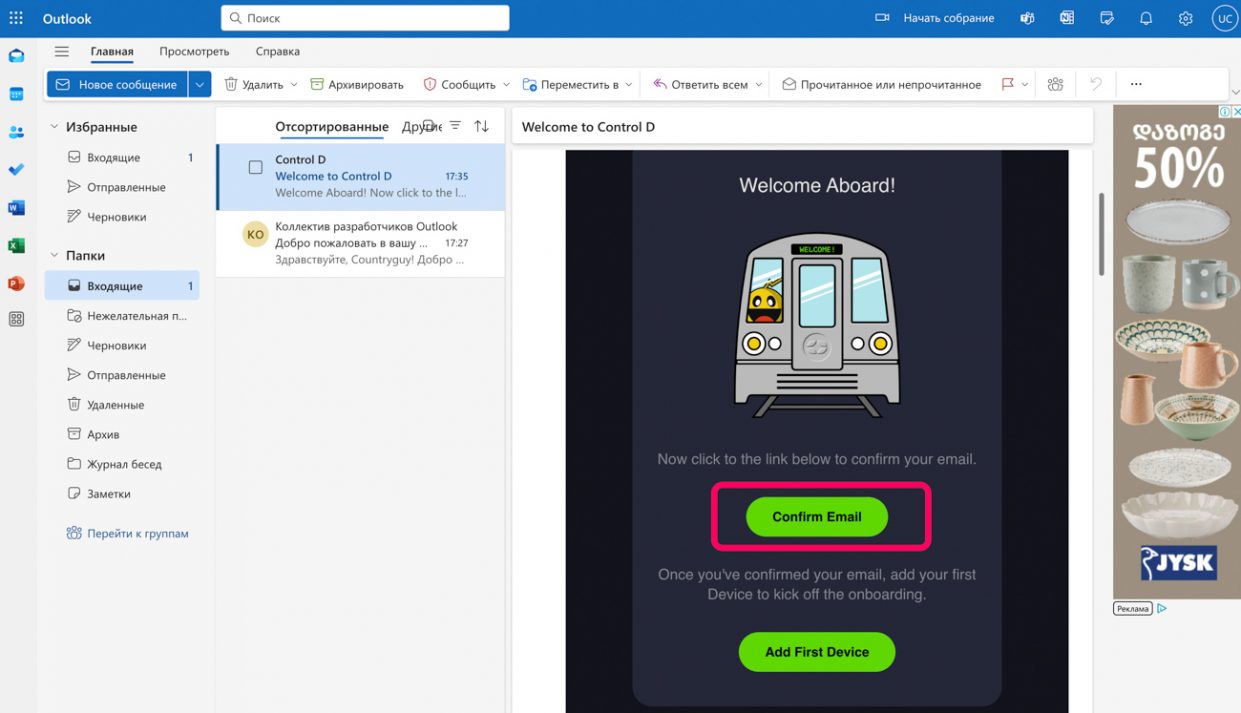The height and width of the screenshot is (713, 1241).
Task: Open PowerPoint app in left rail
Action: pyautogui.click(x=16, y=284)
